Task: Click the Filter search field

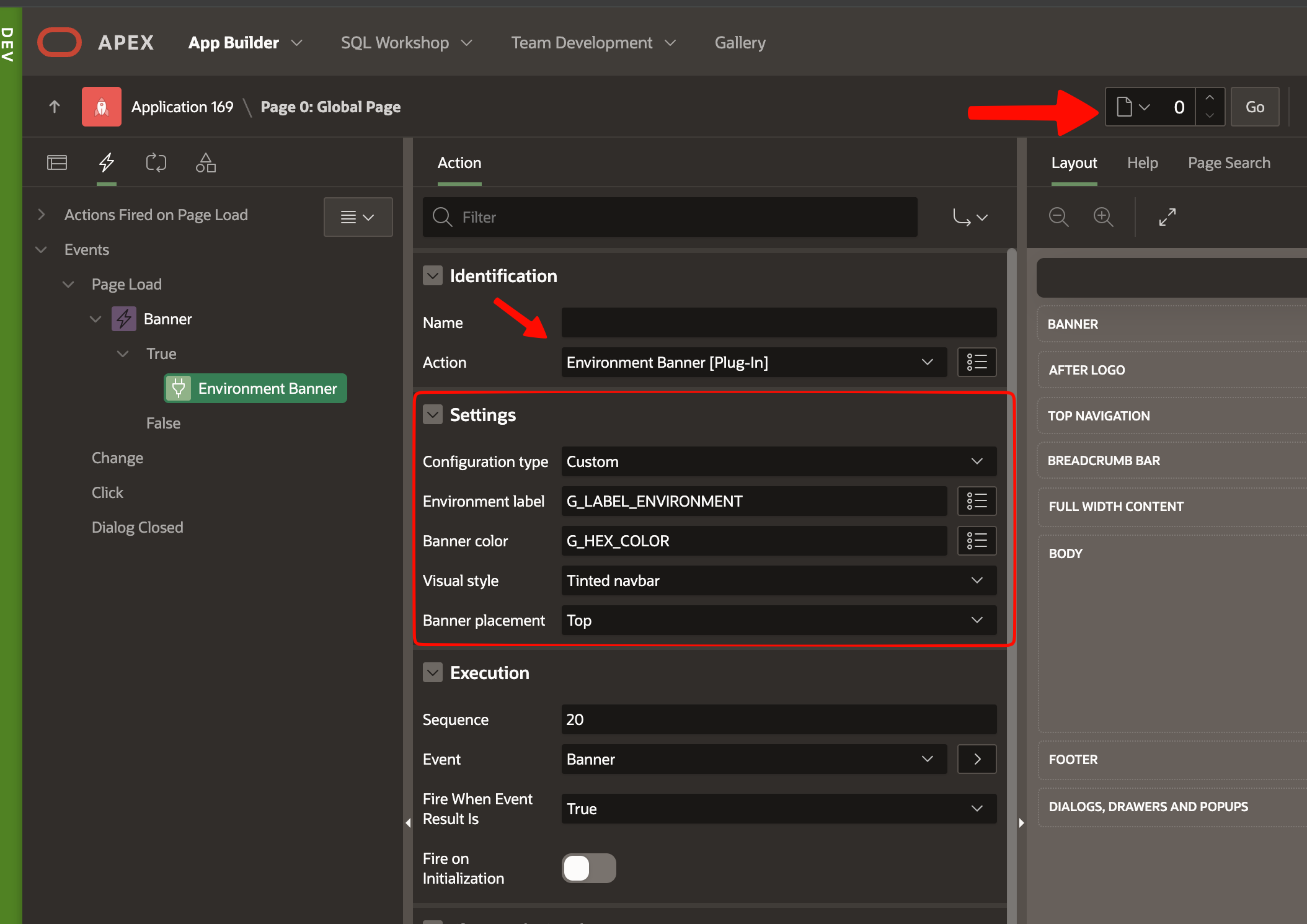Action: (x=670, y=217)
